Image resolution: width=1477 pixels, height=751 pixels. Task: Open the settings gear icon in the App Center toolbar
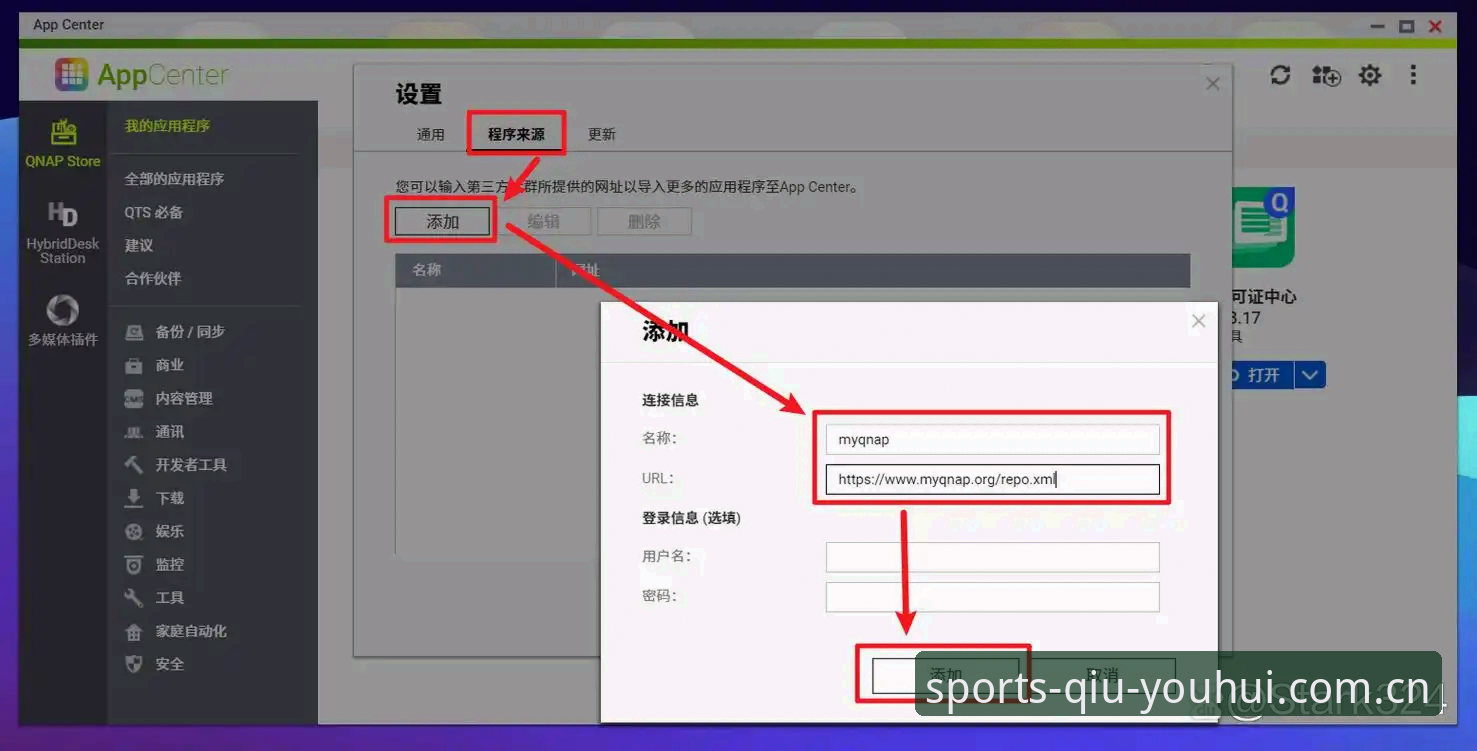coord(1370,75)
